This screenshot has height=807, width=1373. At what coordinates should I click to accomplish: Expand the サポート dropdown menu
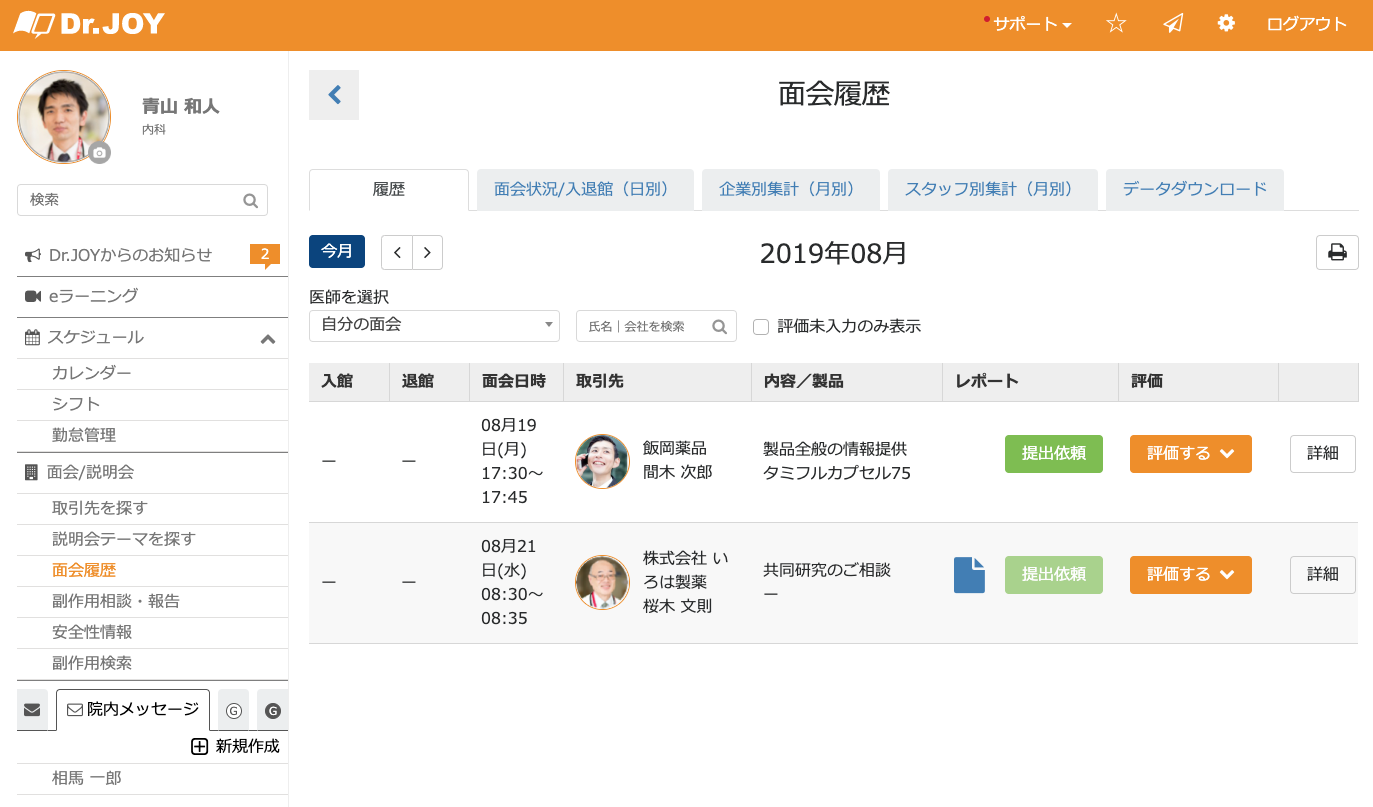coord(1030,24)
